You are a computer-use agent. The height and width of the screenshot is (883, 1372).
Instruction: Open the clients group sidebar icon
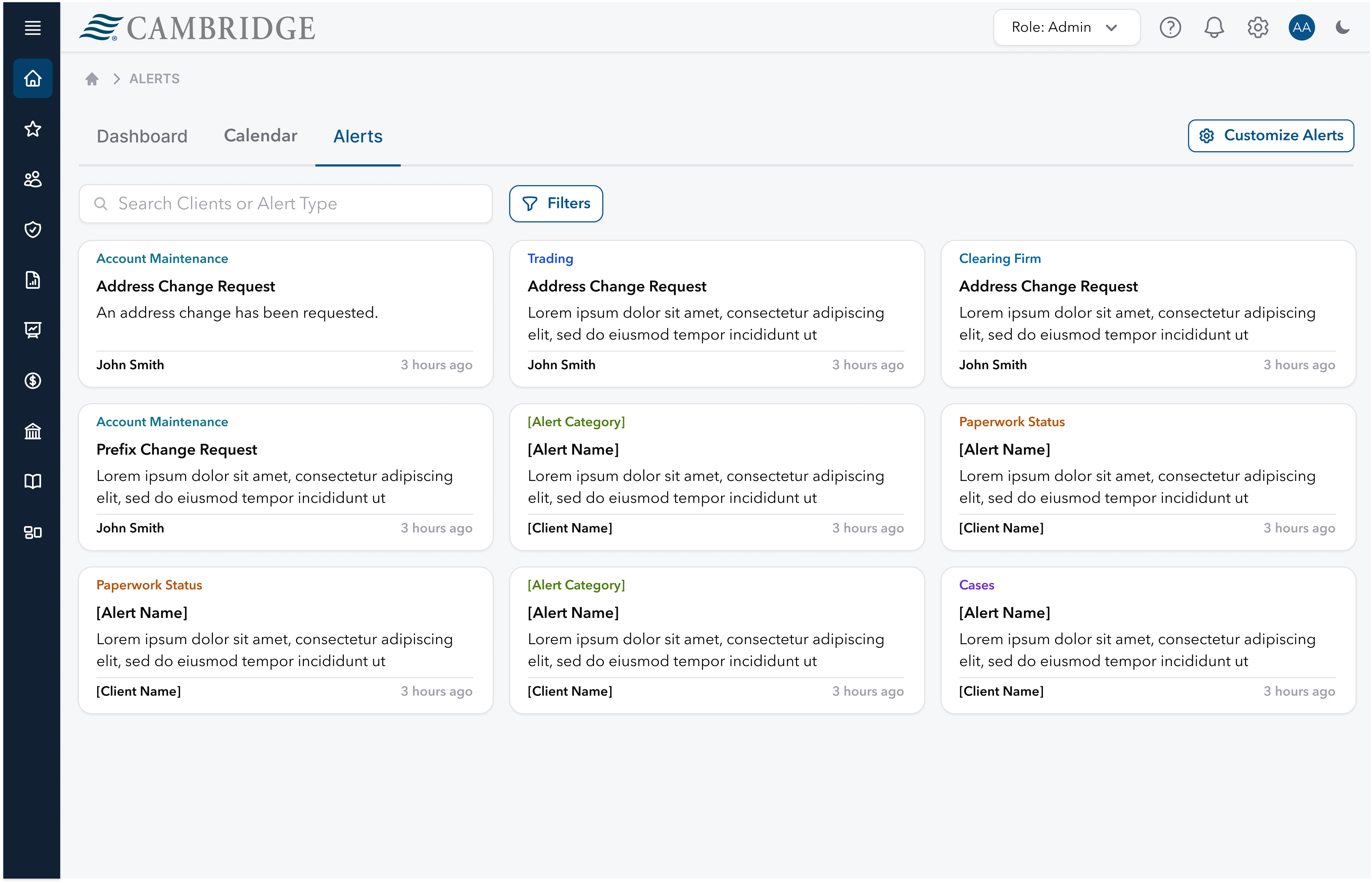click(33, 179)
